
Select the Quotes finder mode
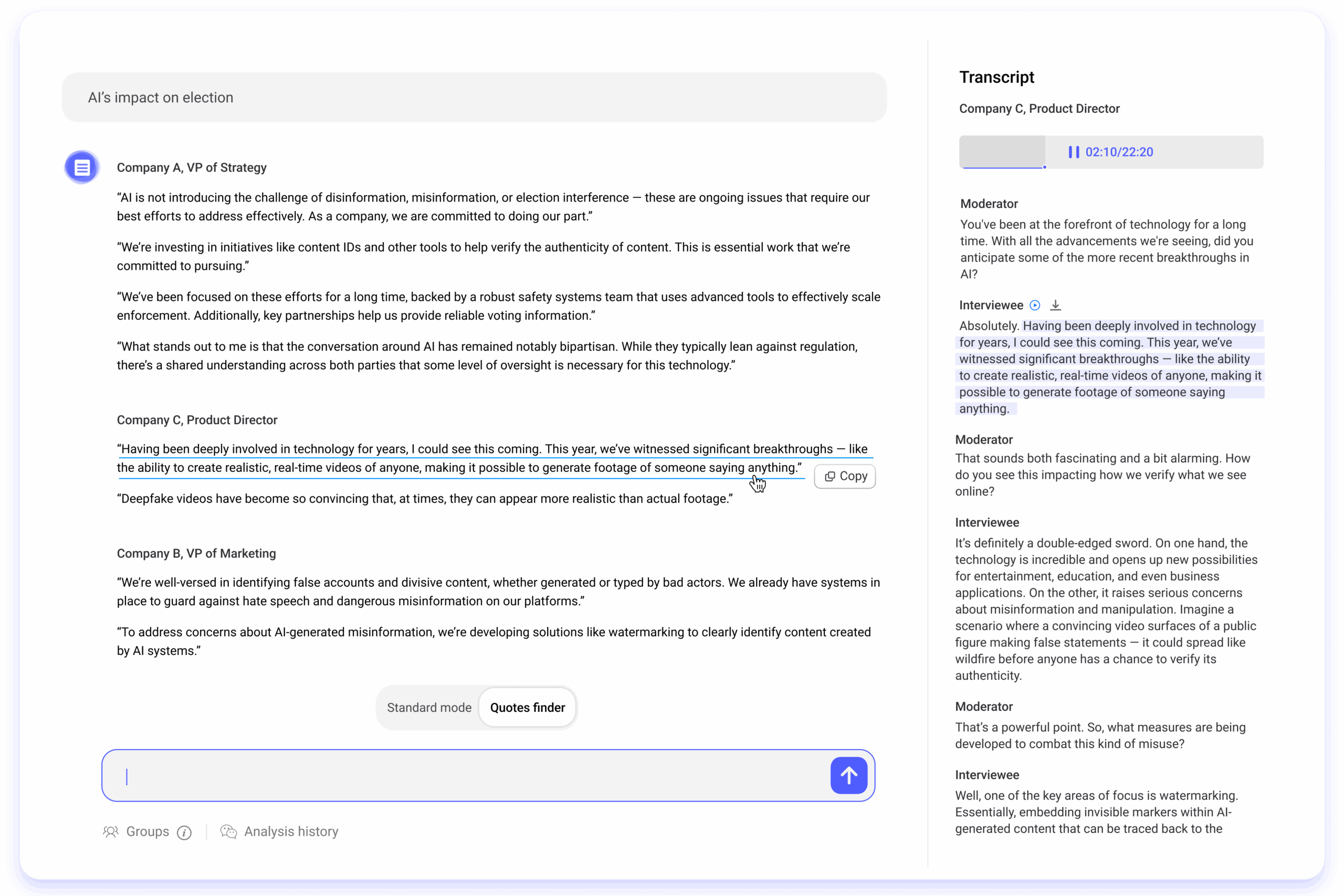[528, 708]
